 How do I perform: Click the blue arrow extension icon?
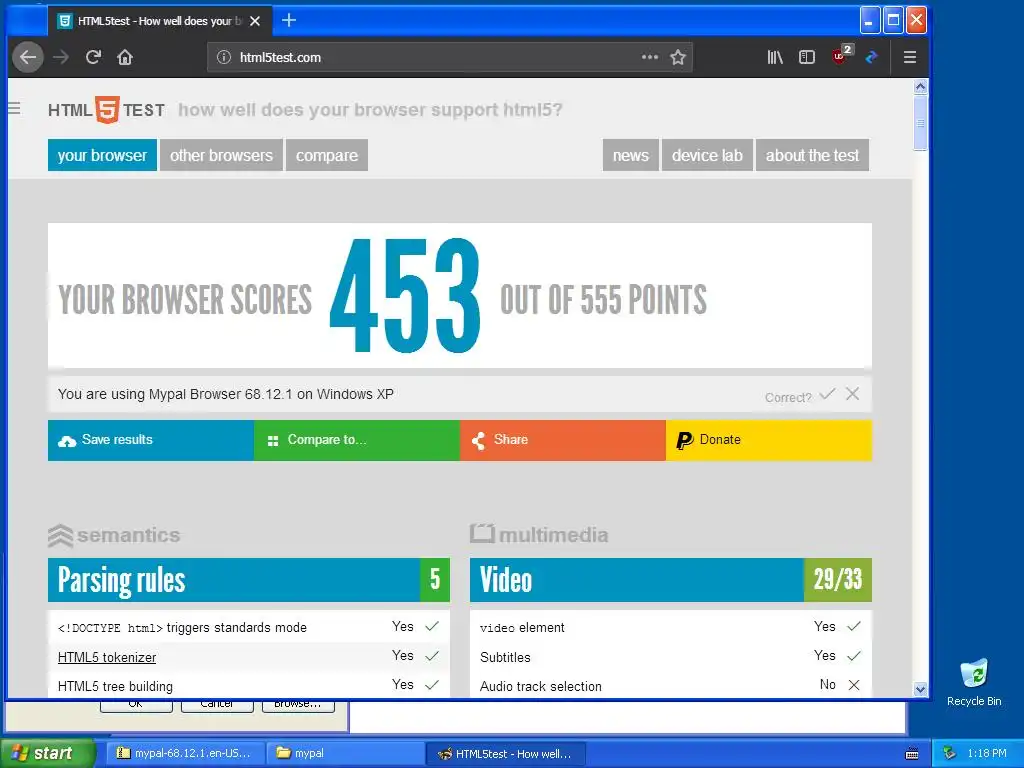click(x=871, y=57)
